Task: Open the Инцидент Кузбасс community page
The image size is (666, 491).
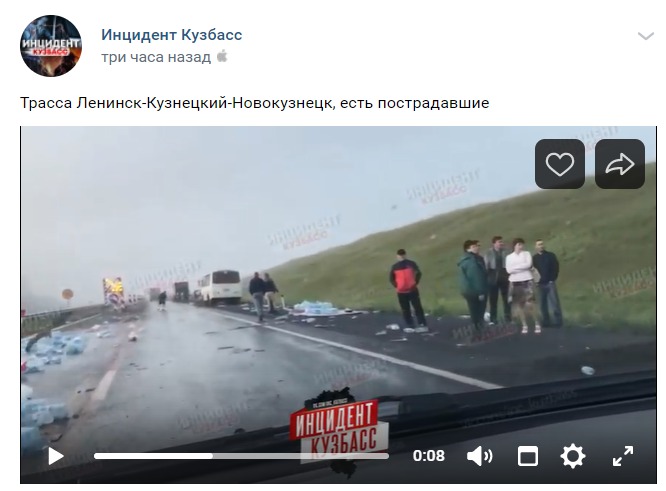Action: (172, 34)
